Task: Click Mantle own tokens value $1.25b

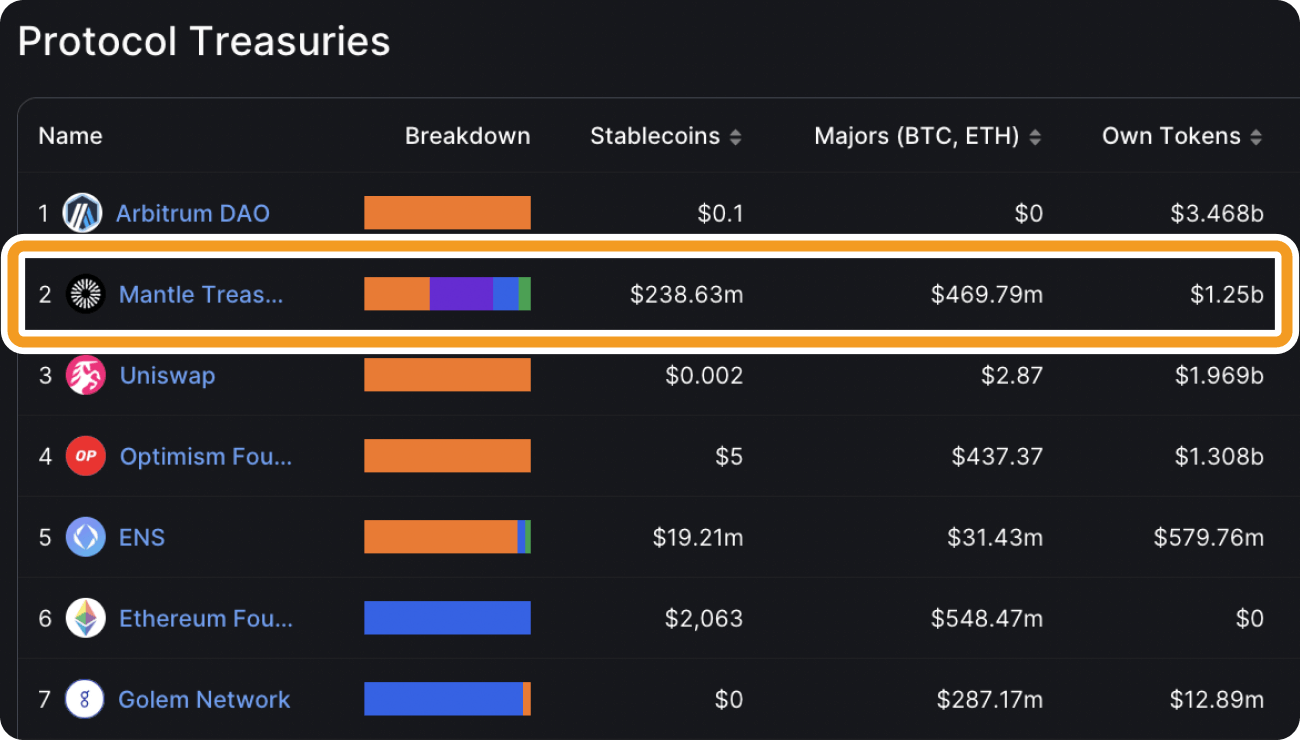Action: pos(1227,294)
